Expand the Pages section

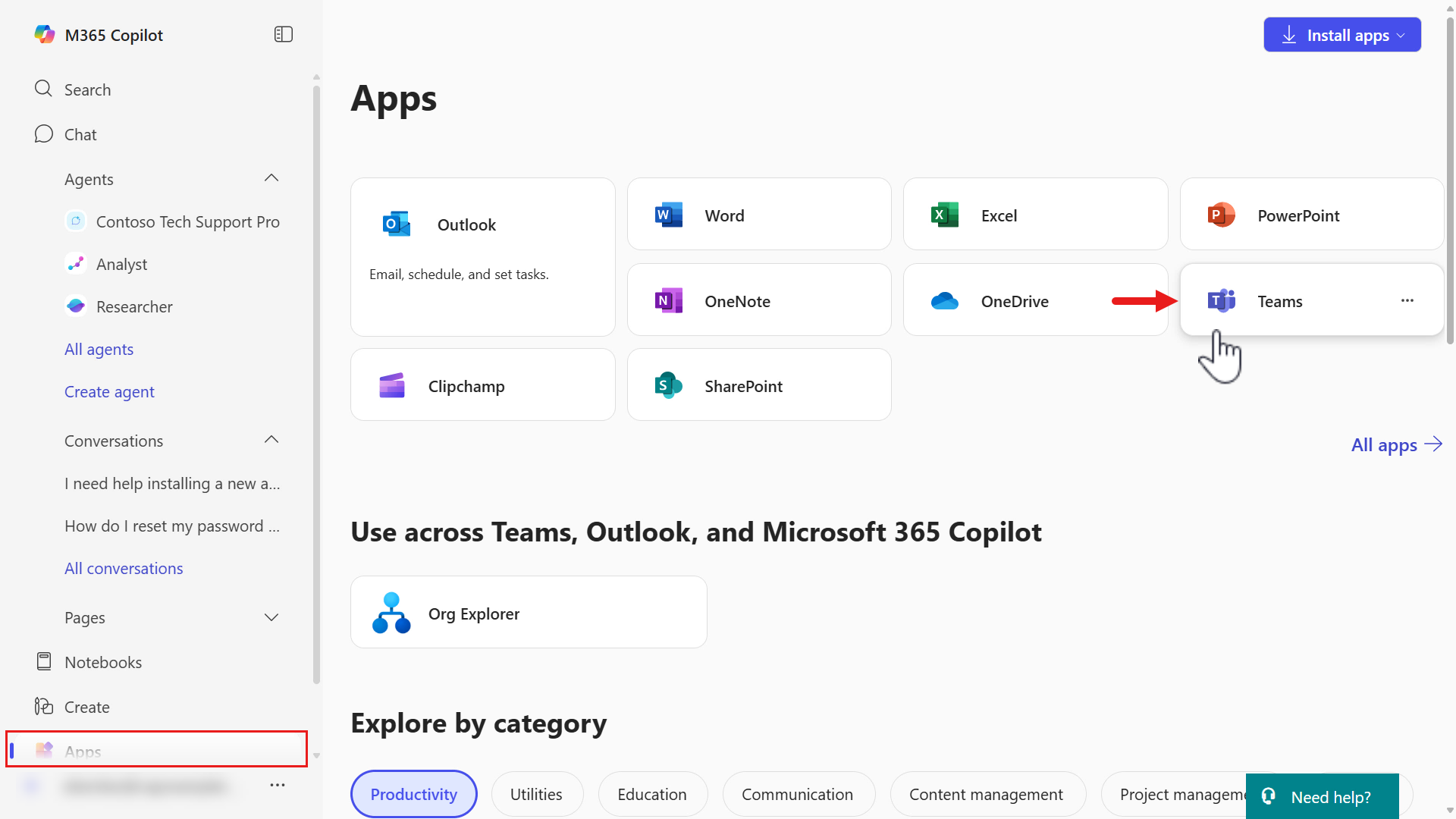click(x=271, y=617)
